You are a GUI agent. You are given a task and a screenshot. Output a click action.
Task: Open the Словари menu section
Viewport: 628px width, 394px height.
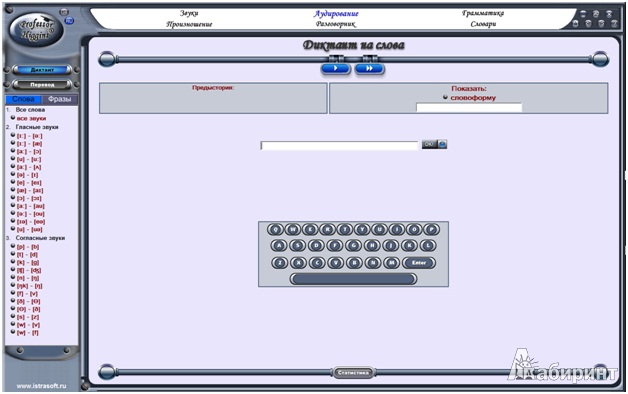pyautogui.click(x=483, y=24)
